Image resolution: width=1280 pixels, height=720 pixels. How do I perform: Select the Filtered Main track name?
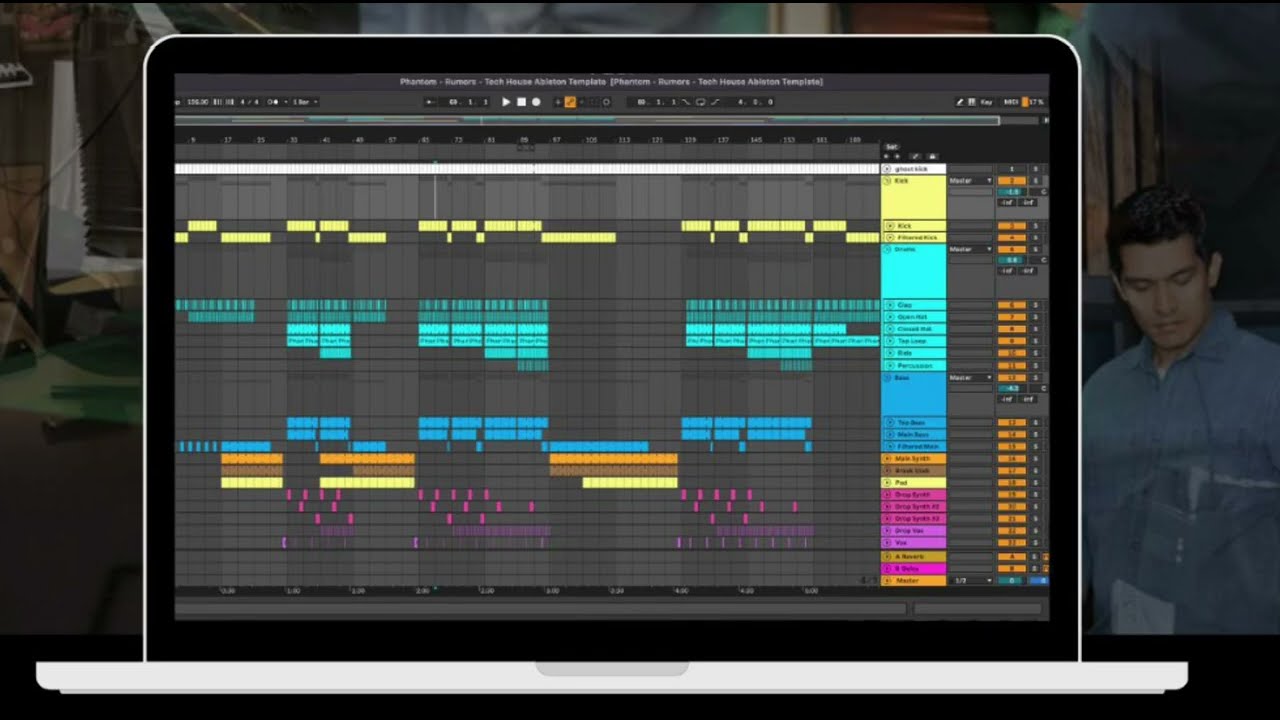pos(917,447)
